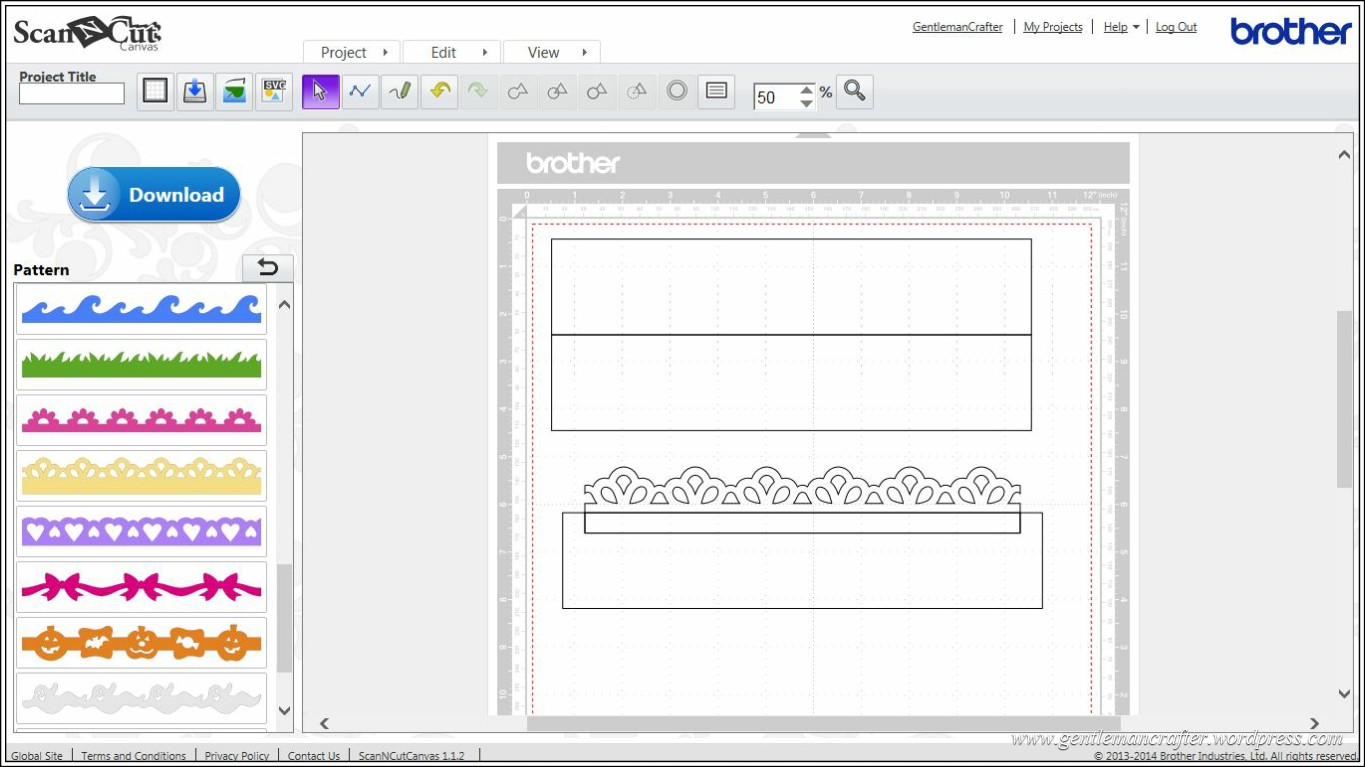Click the grid mat settings icon

click(x=155, y=91)
